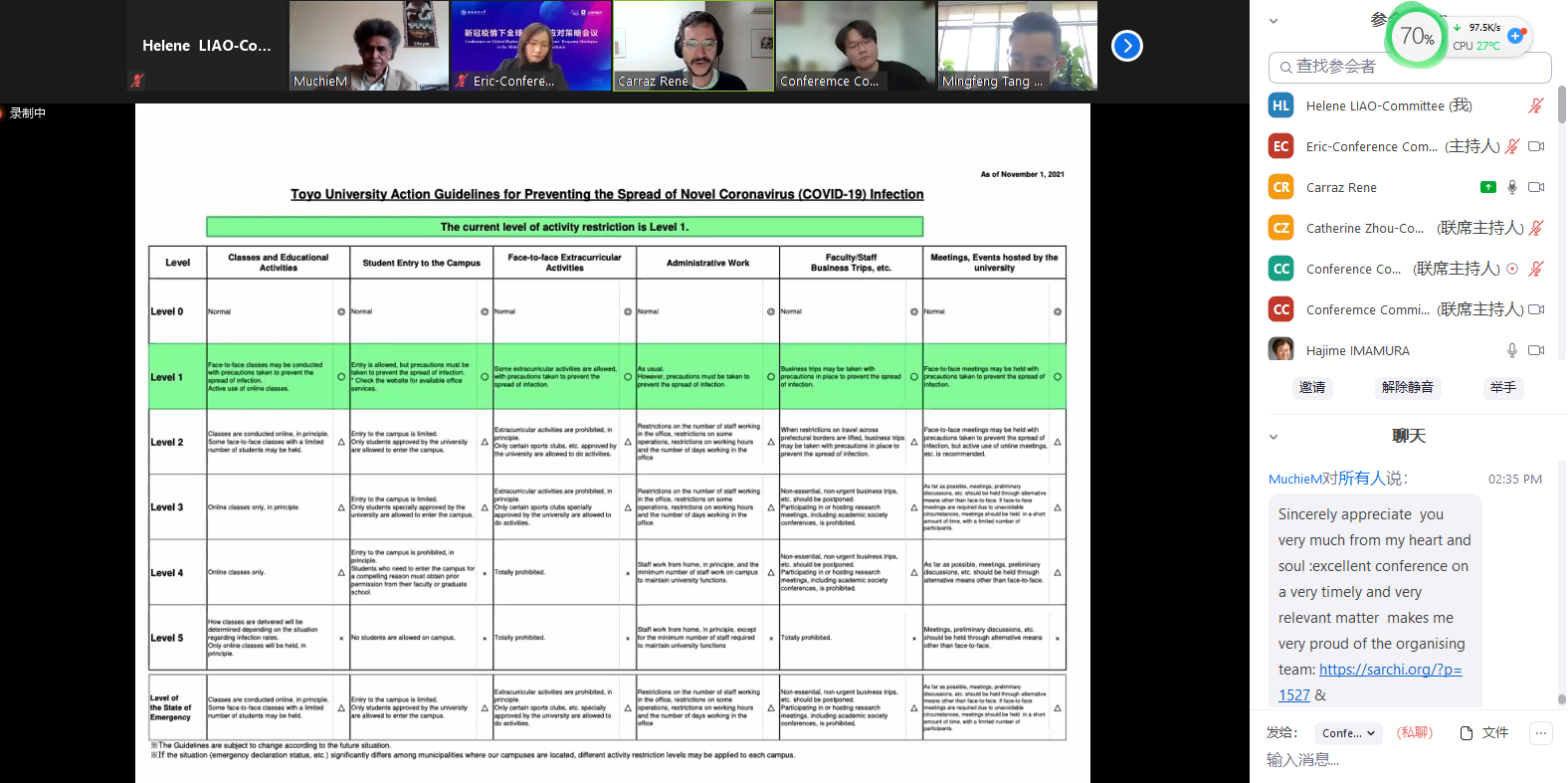
Task: Show next page of video thumbnails
Action: point(1126,46)
